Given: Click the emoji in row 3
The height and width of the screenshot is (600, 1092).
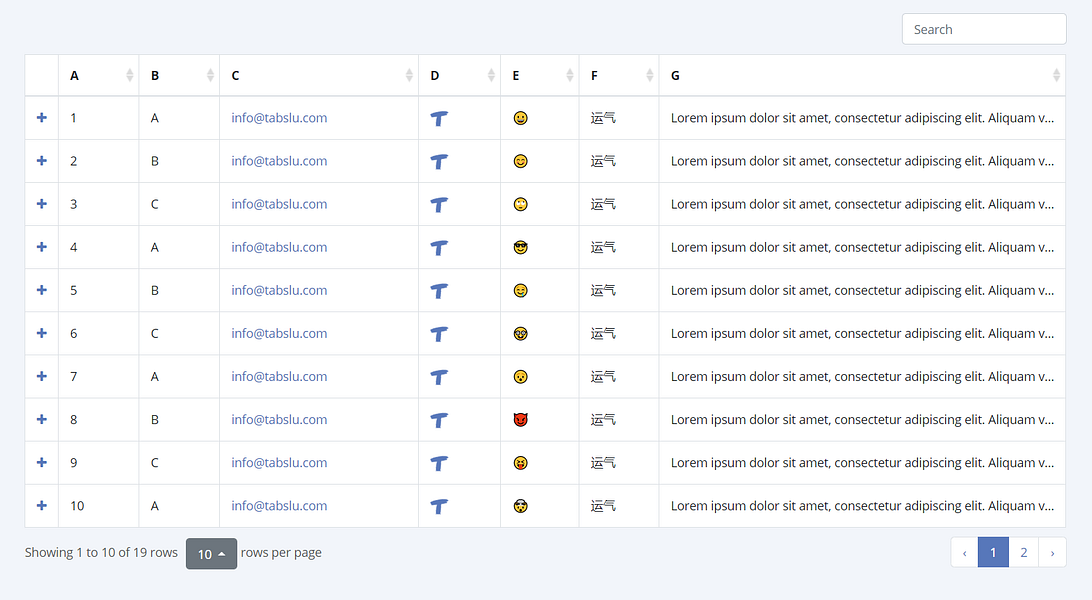Looking at the screenshot, I should tap(520, 205).
